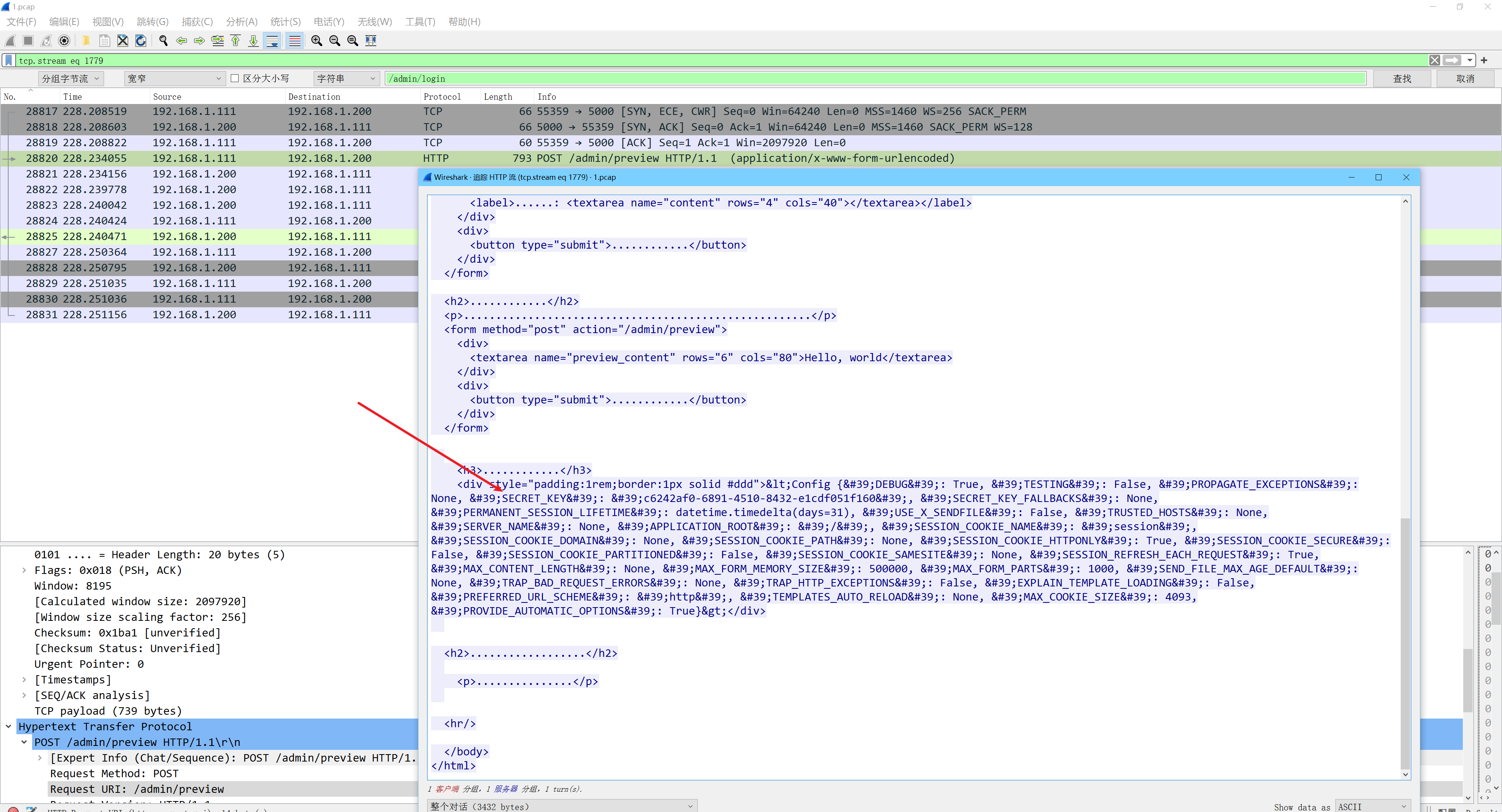Viewport: 1502px width, 812px height.
Task: Collapse POST /admin/preview request line
Action: (24, 742)
